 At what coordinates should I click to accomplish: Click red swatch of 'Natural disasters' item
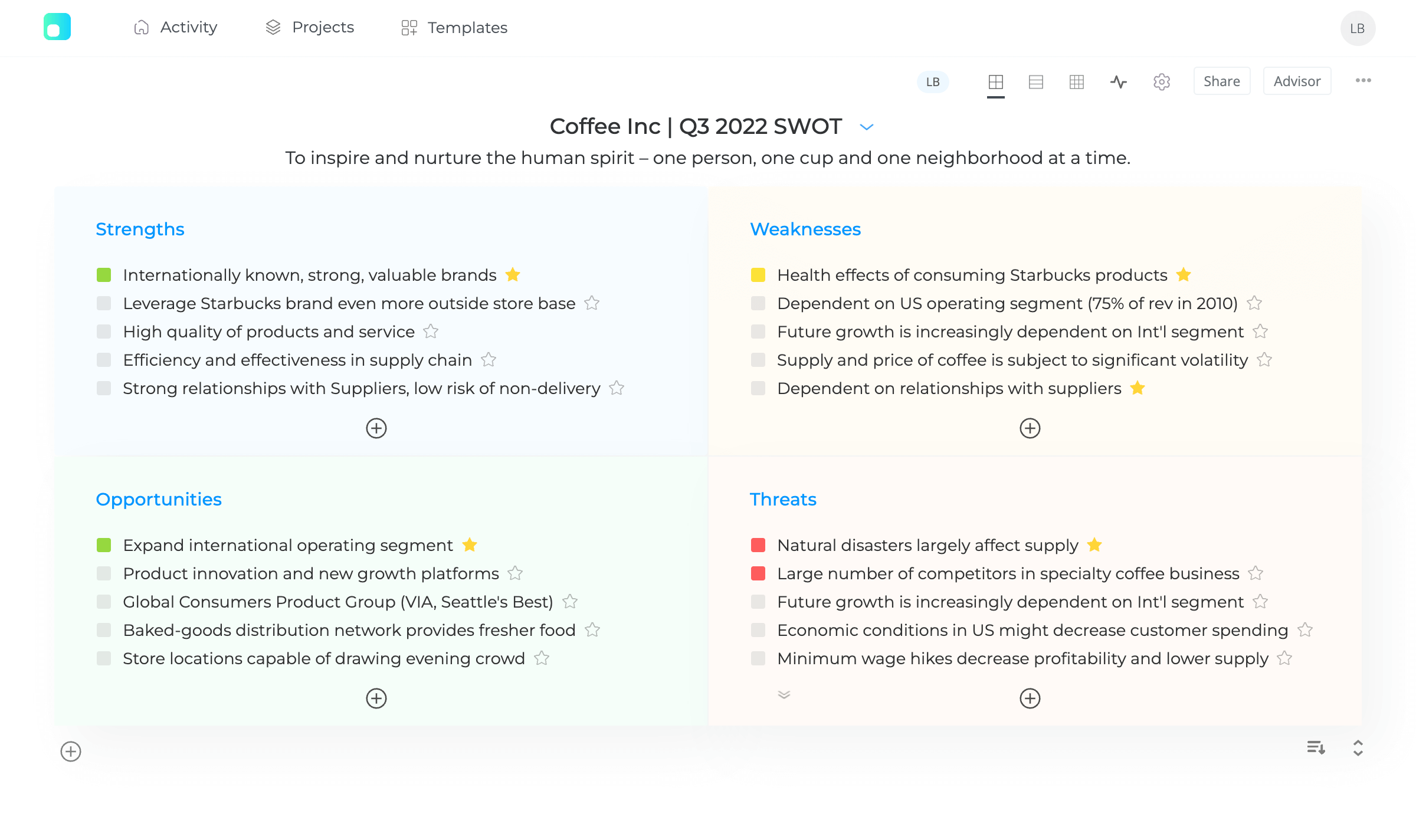pos(758,545)
